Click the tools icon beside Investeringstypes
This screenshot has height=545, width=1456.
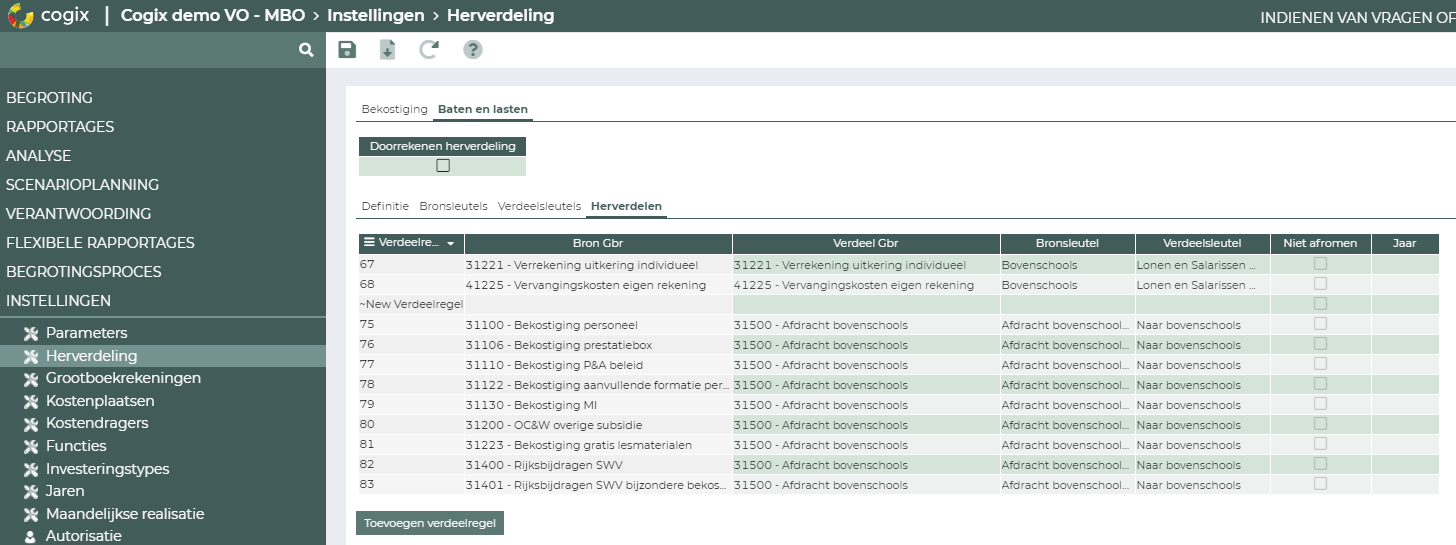coord(30,469)
